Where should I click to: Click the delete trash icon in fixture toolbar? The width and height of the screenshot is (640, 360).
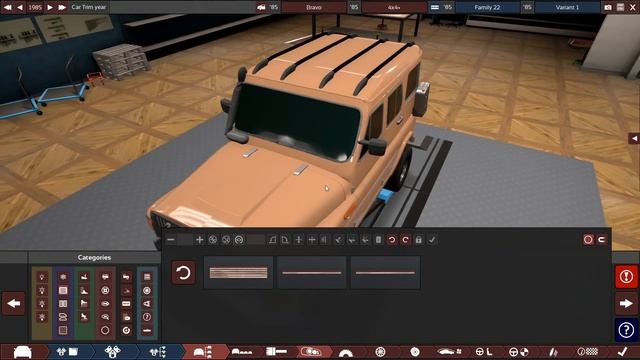point(378,240)
